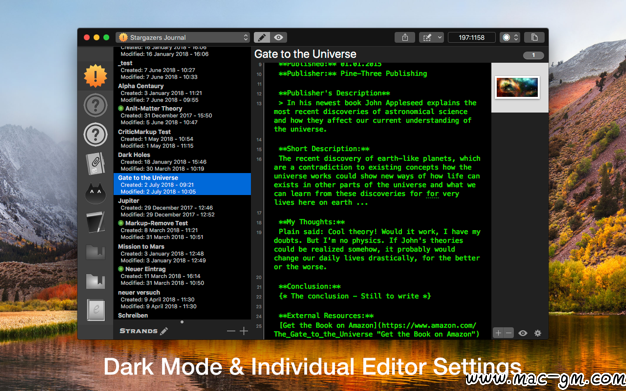626x391 pixels.
Task: Expand the markup tools dropdown arrow
Action: point(439,38)
